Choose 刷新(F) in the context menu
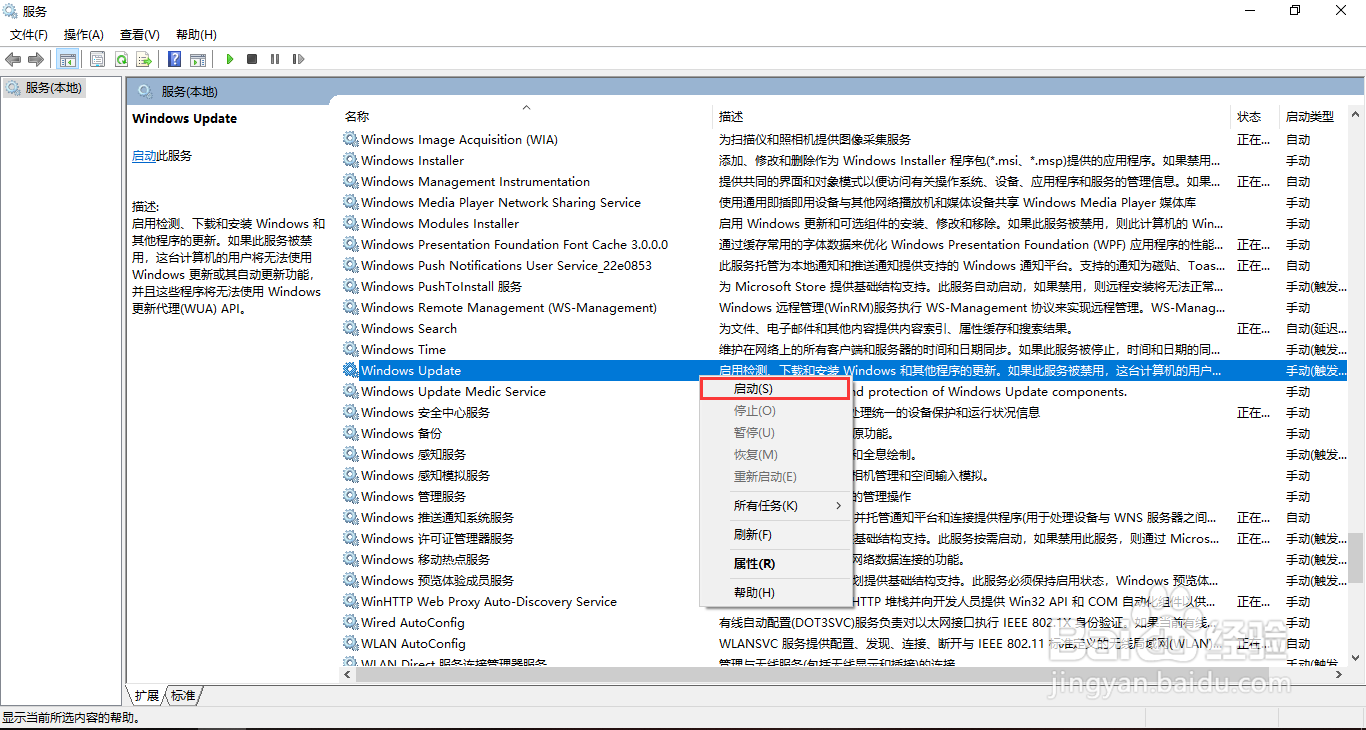Viewport: 1366px width, 730px height. tap(775, 535)
